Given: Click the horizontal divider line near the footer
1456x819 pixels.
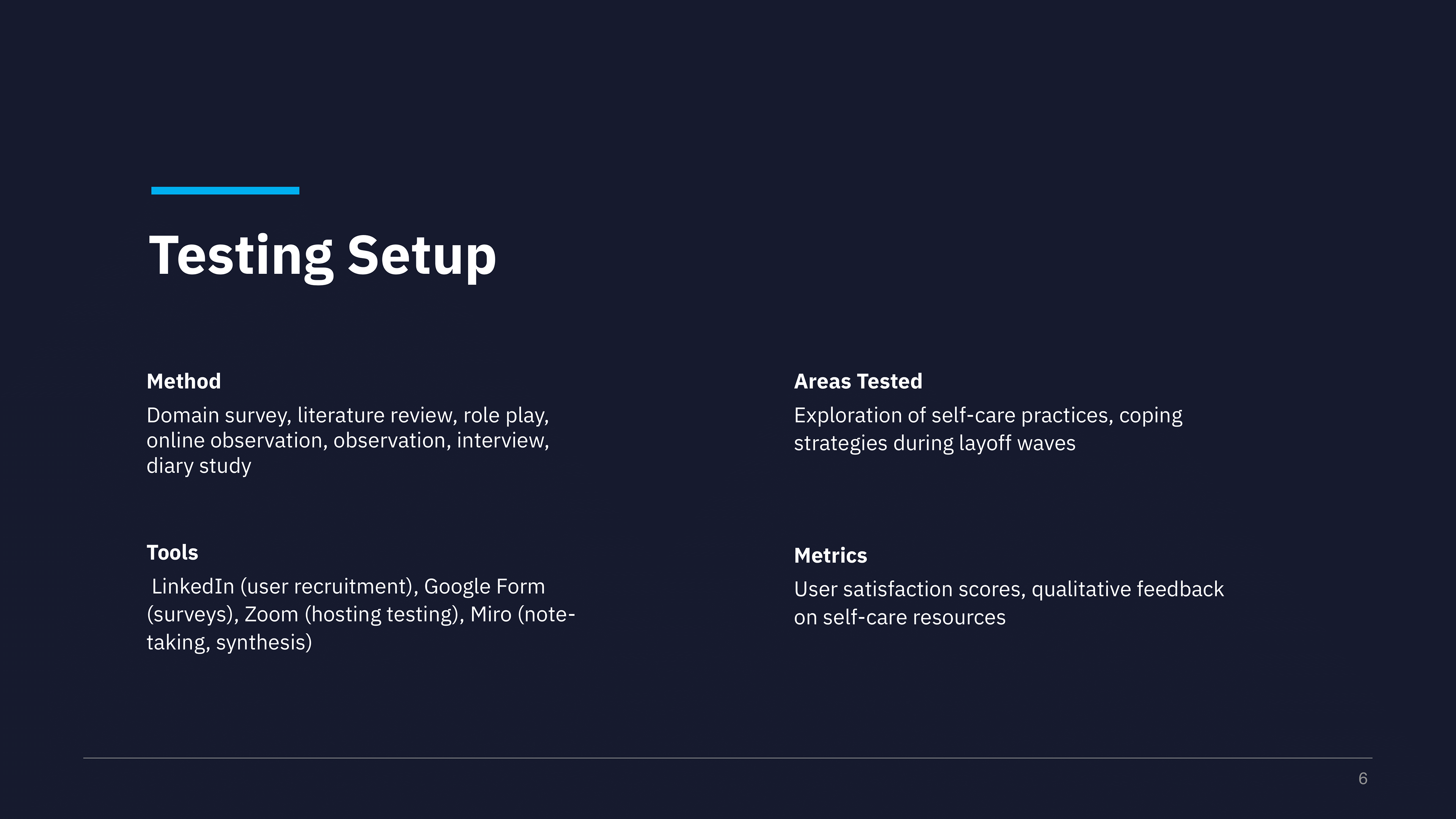Looking at the screenshot, I should click(x=728, y=758).
